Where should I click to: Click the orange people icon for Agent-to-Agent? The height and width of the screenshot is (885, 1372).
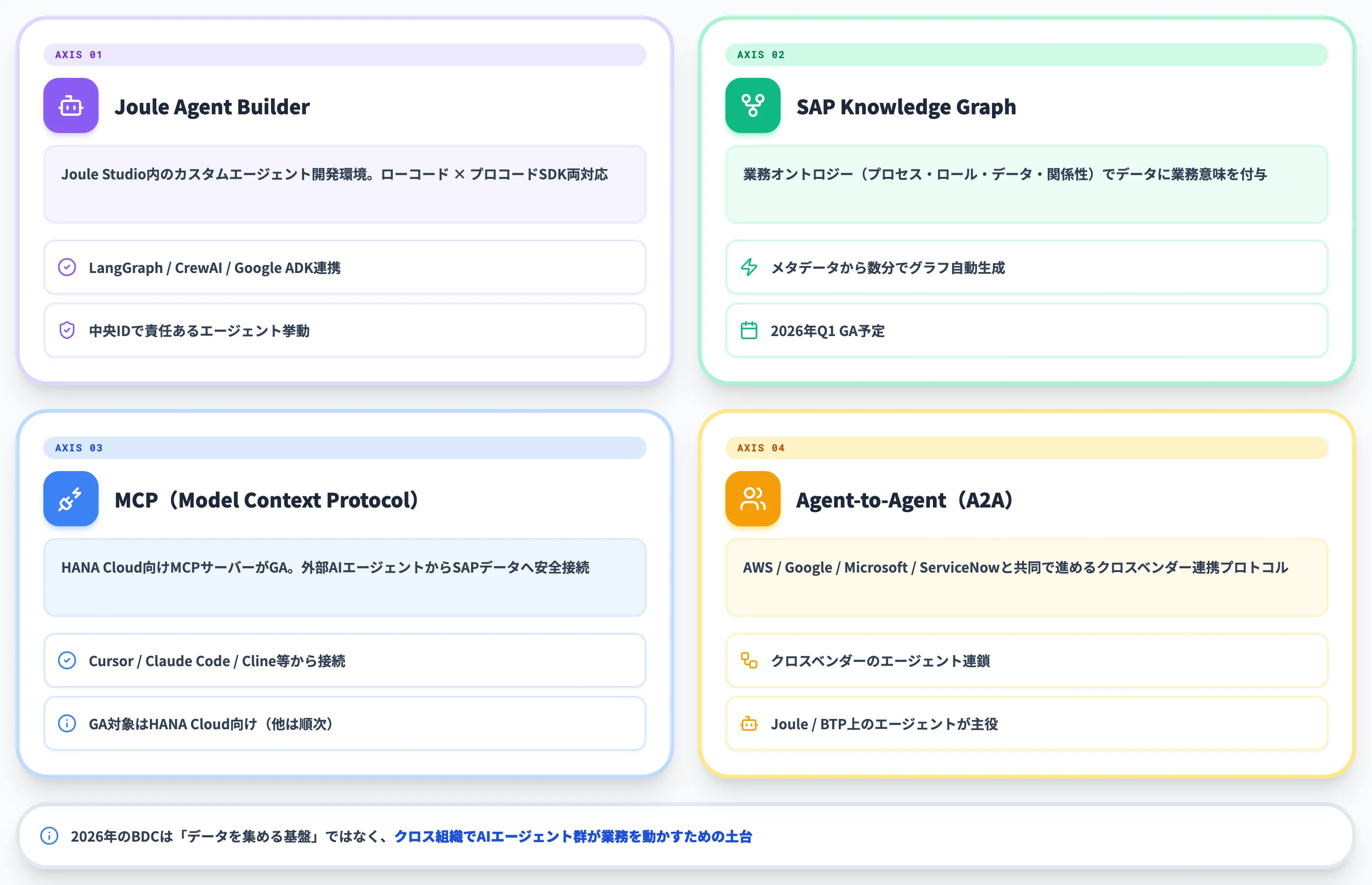(753, 499)
